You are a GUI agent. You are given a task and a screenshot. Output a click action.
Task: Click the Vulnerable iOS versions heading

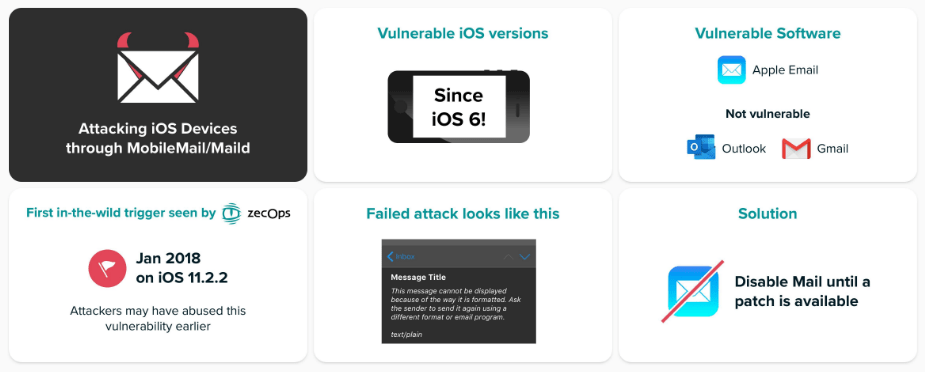(463, 33)
